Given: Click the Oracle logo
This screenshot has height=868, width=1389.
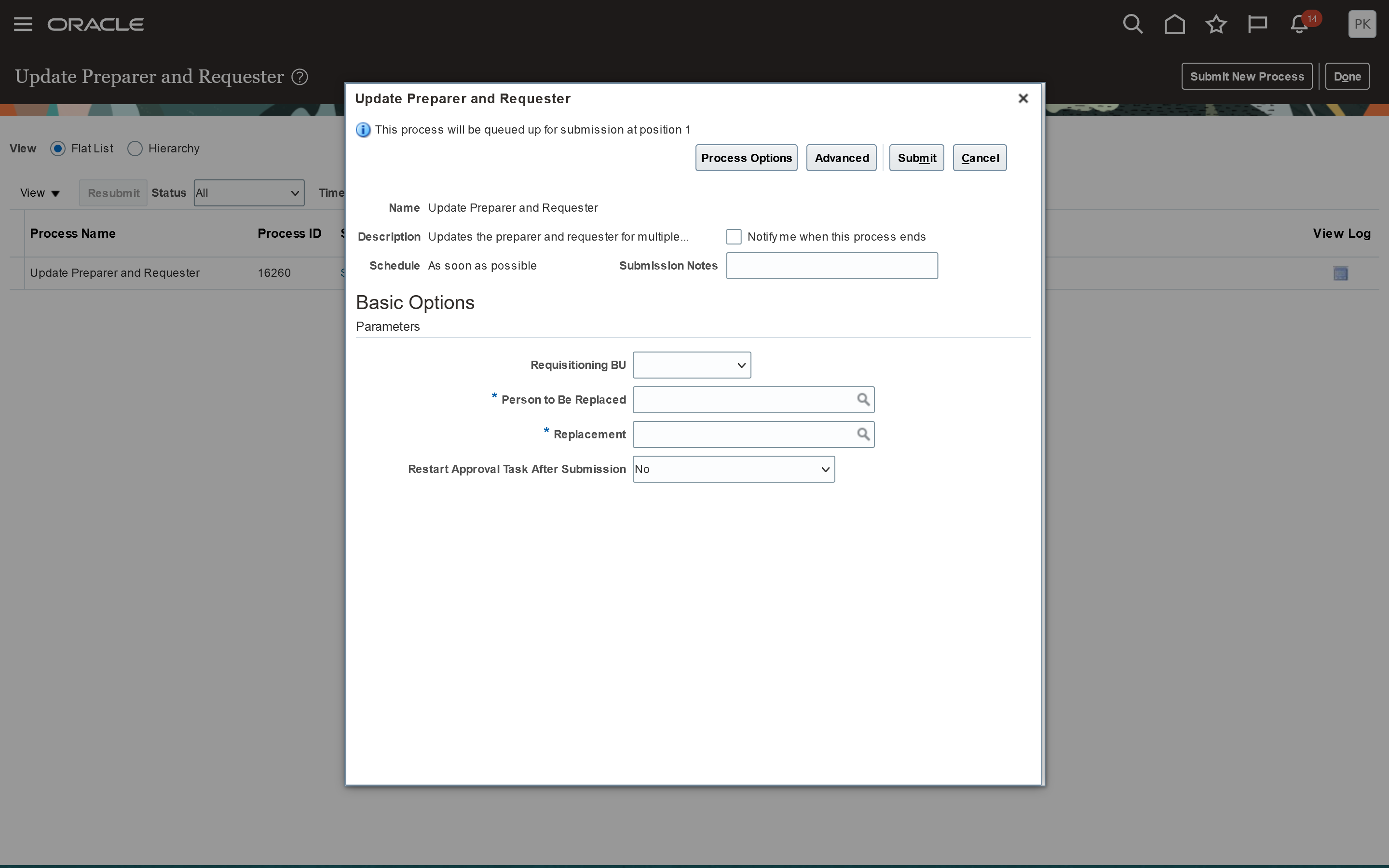Looking at the screenshot, I should [x=96, y=25].
